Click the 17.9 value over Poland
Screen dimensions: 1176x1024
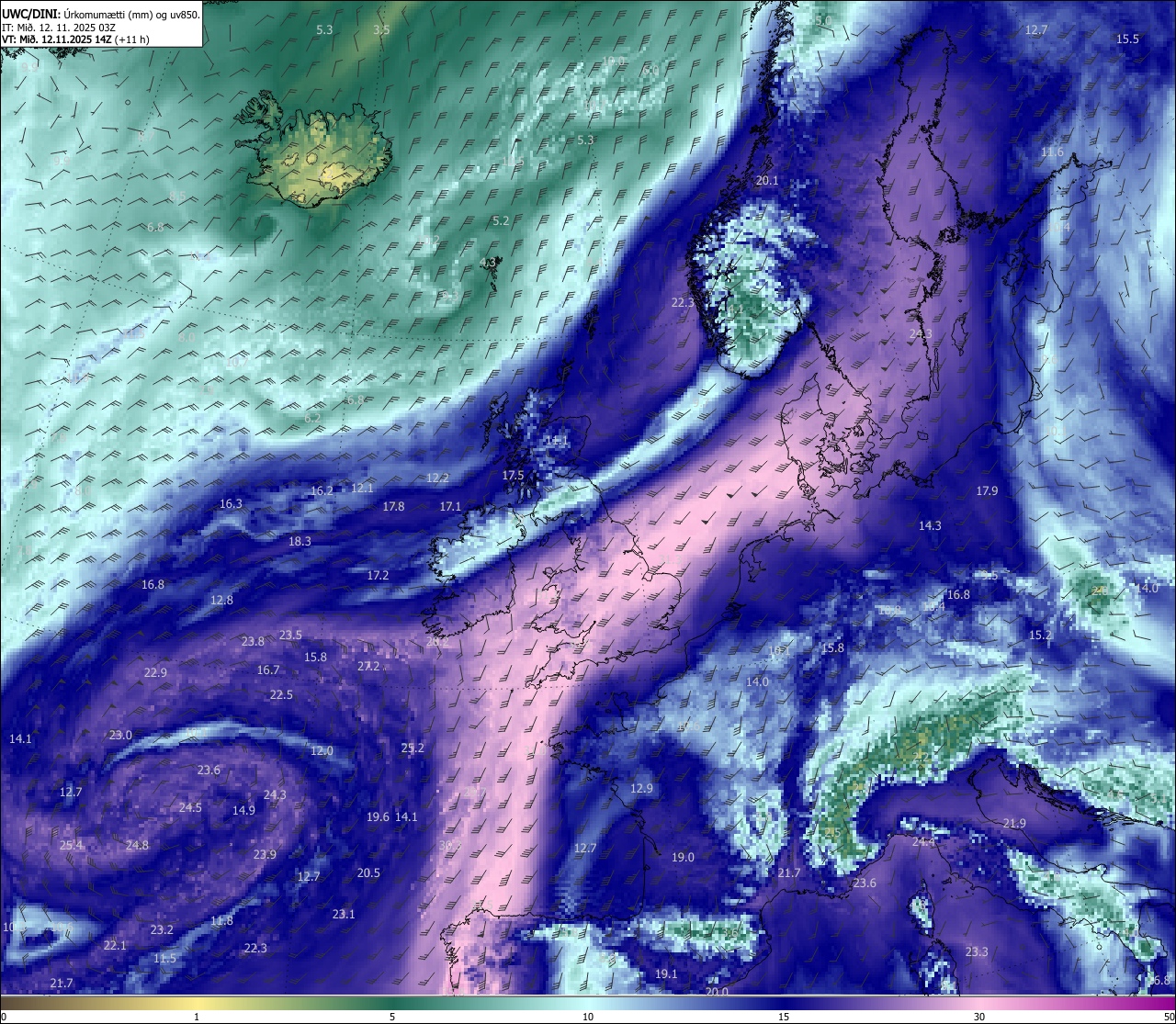click(987, 491)
